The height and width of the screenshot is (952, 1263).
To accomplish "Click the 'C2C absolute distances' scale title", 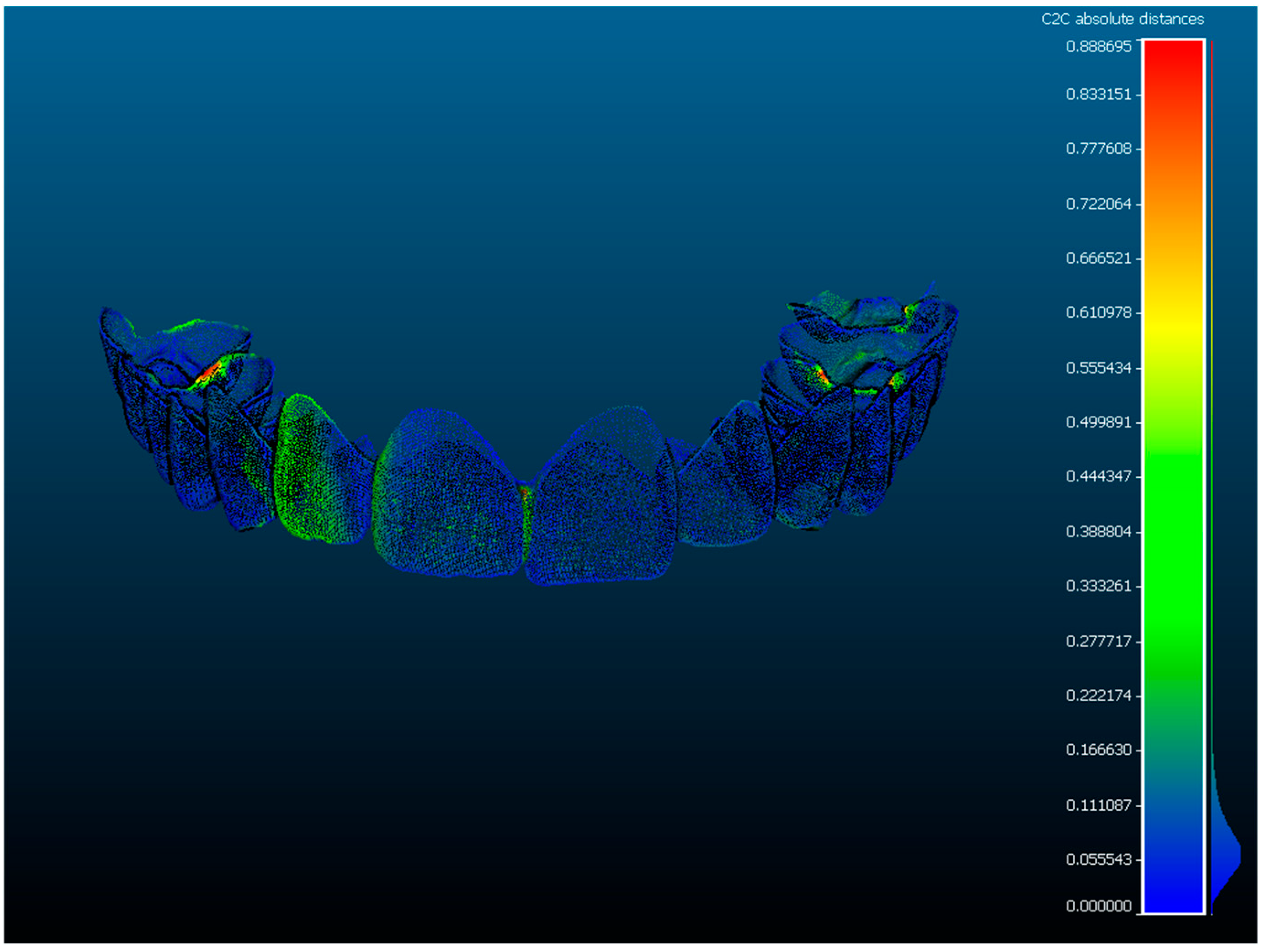I will (x=1122, y=19).
